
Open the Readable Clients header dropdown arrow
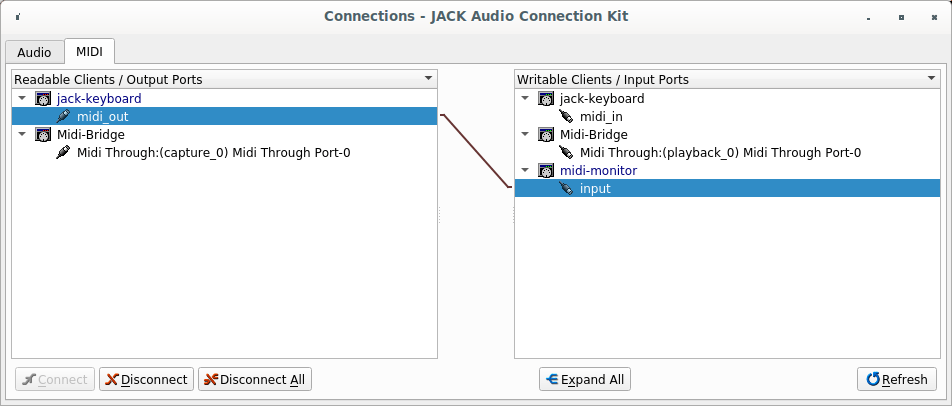[x=428, y=78]
